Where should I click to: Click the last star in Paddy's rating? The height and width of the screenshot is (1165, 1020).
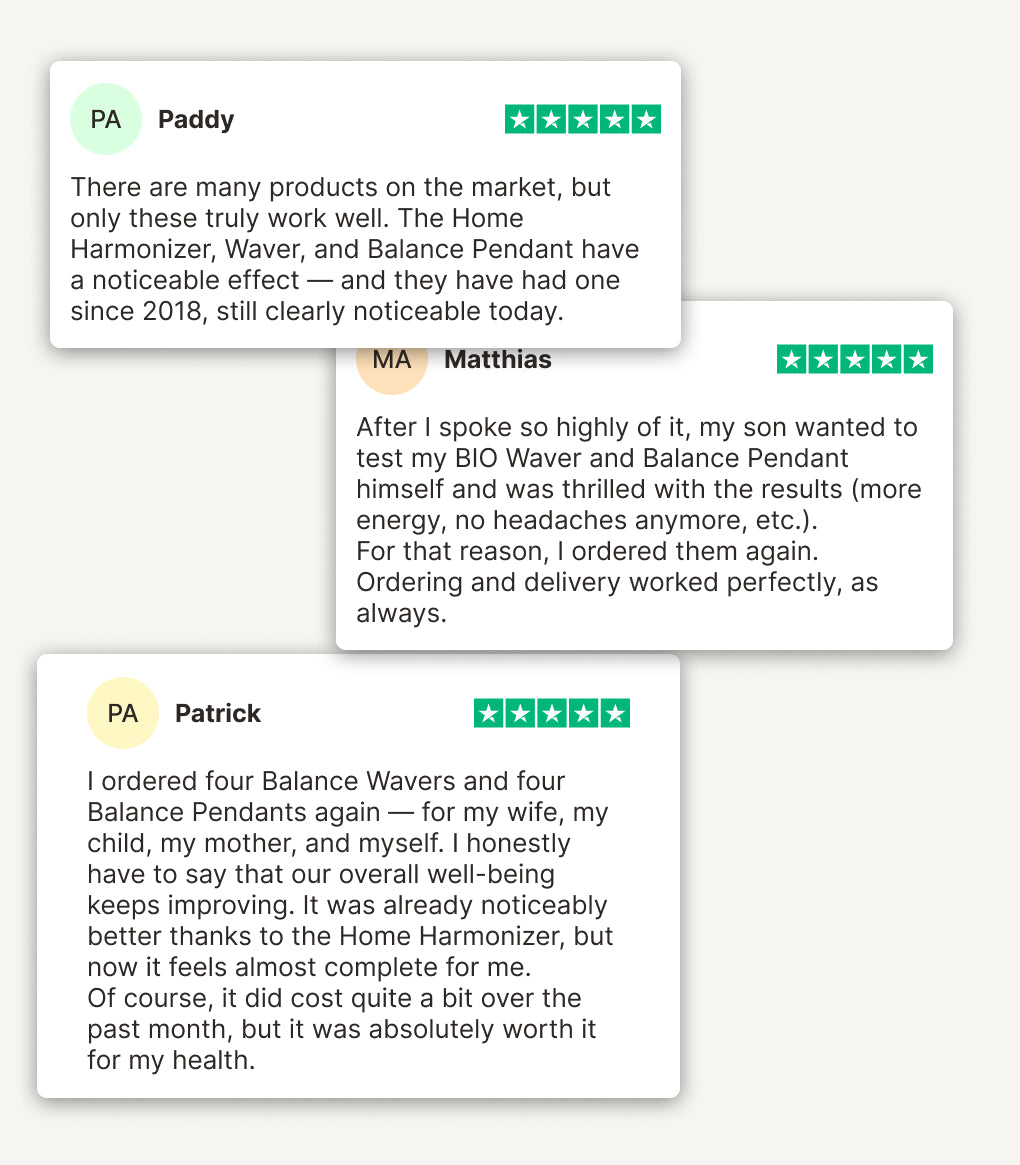[646, 120]
